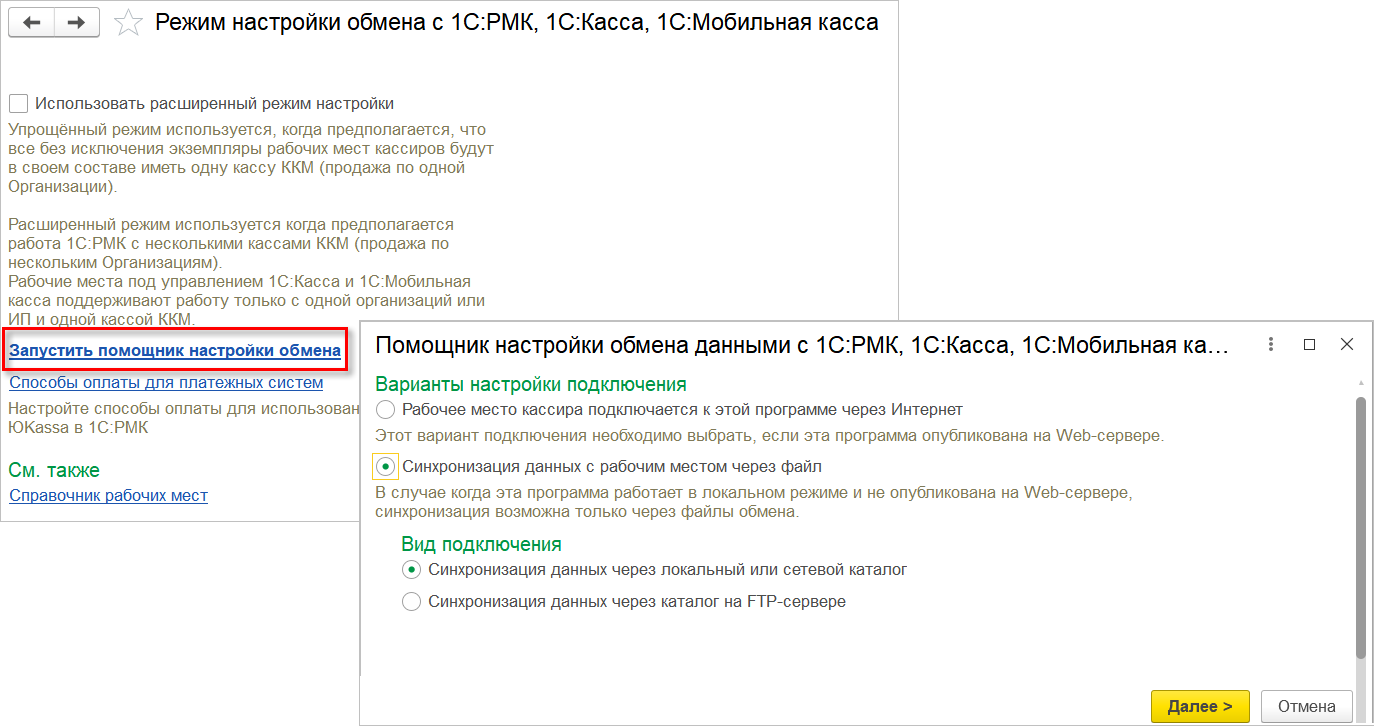Close the wizard dialog with X

1347,344
